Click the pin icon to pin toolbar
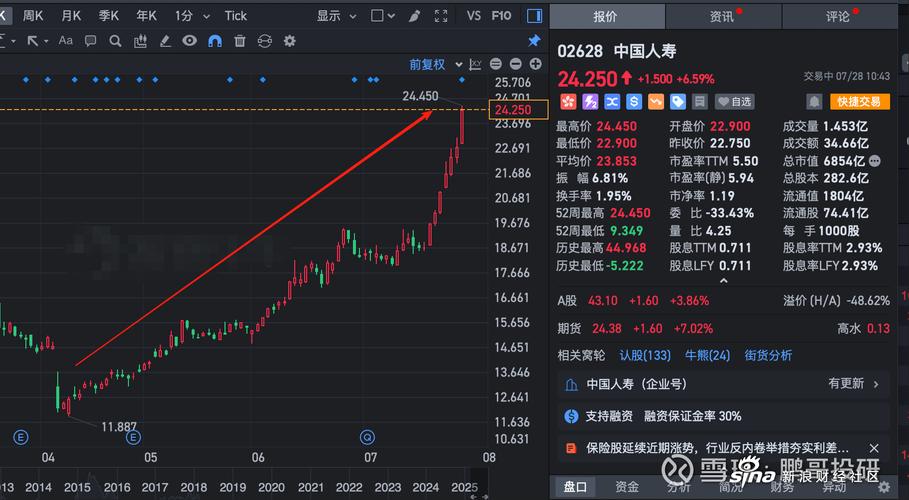The image size is (909, 500). [x=534, y=41]
